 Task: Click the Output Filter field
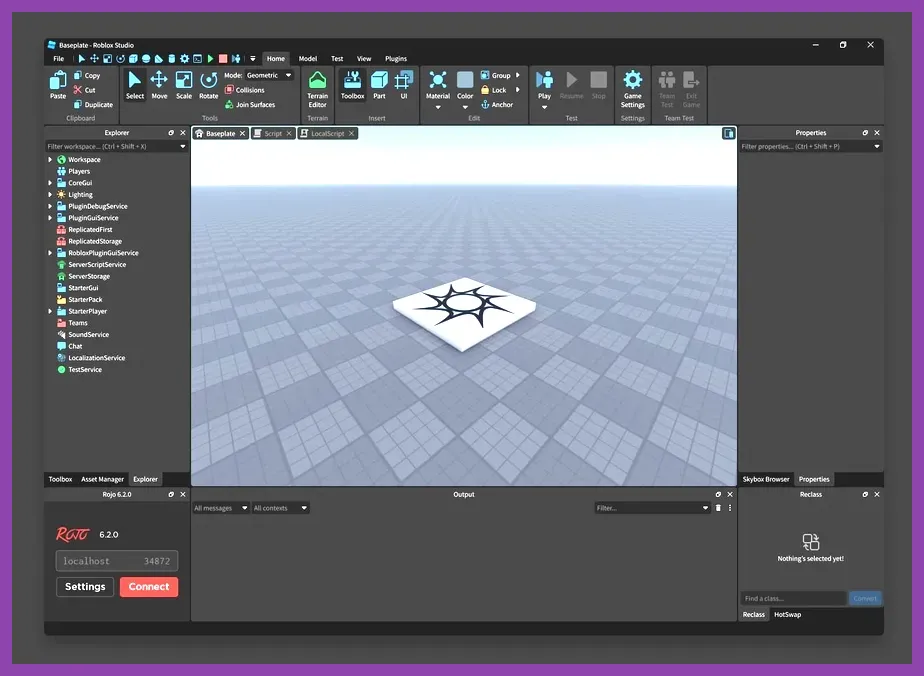tap(652, 508)
